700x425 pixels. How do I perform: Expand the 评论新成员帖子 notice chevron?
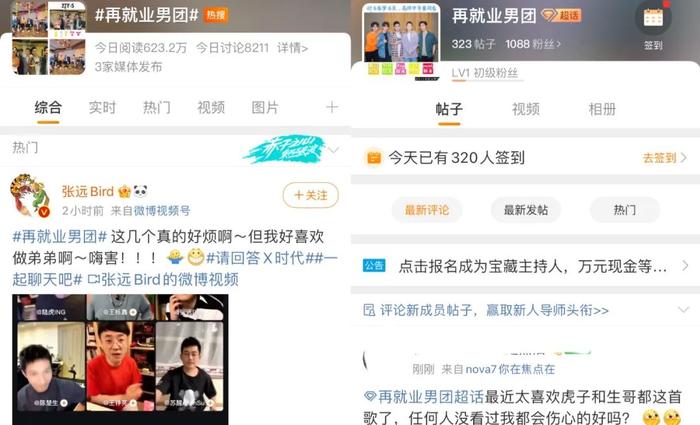click(x=683, y=309)
